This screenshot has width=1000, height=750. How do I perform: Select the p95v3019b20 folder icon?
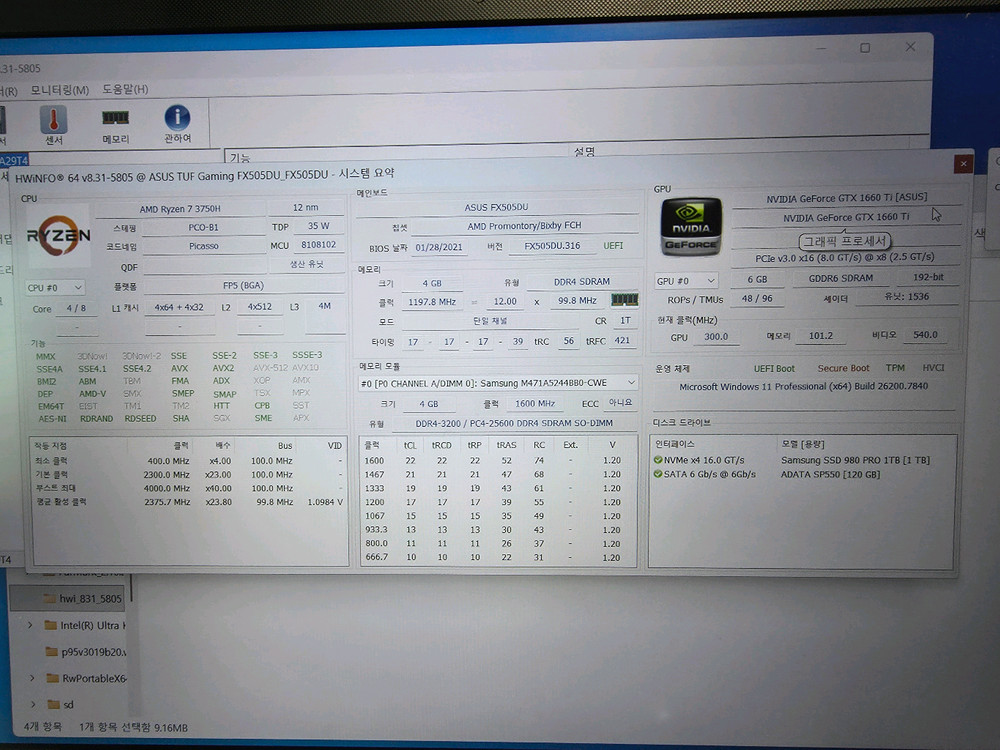pos(52,652)
